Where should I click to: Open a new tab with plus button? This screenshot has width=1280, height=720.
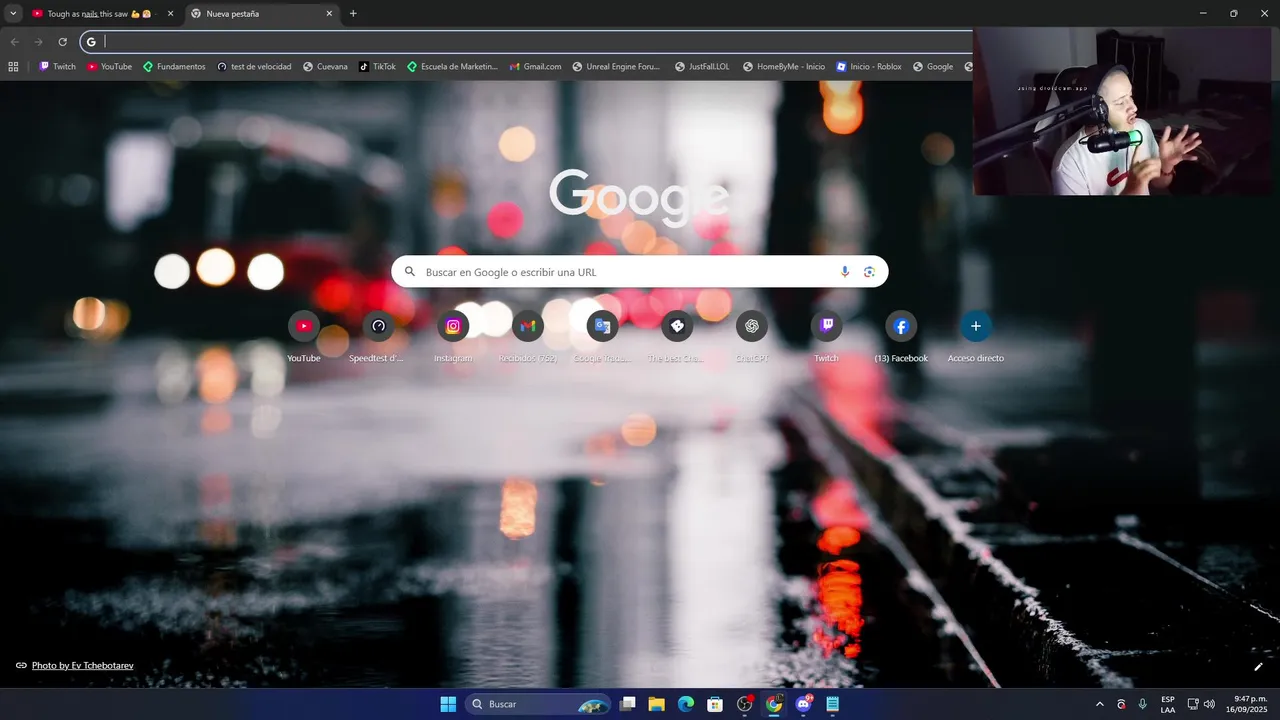tap(353, 14)
